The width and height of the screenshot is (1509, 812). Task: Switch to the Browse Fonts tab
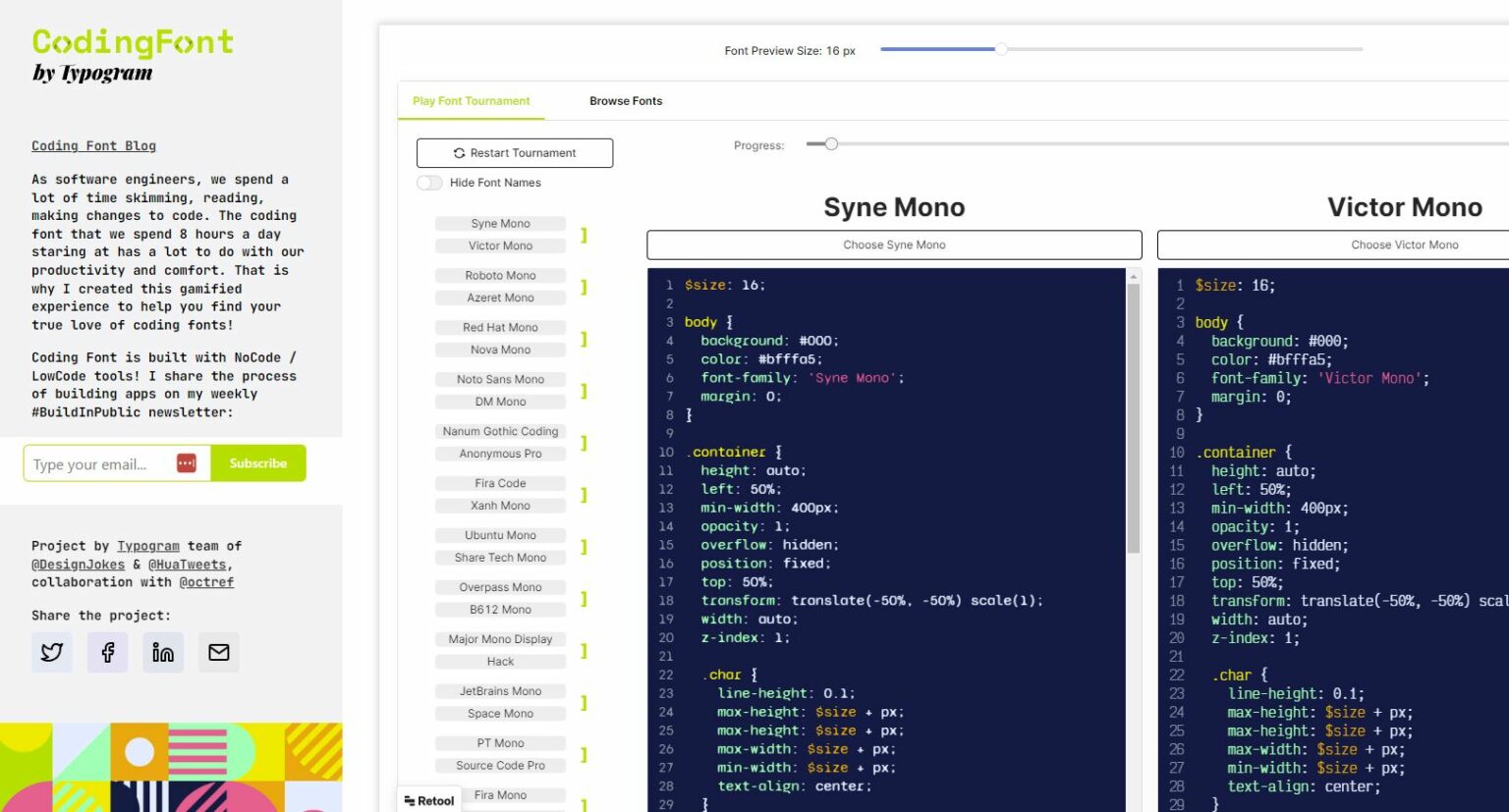point(625,100)
